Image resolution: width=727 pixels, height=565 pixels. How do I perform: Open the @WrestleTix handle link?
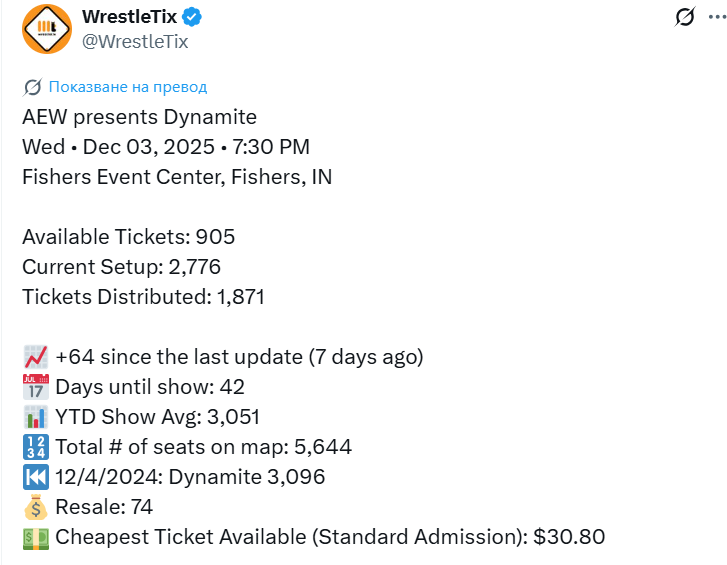pyautogui.click(x=135, y=41)
